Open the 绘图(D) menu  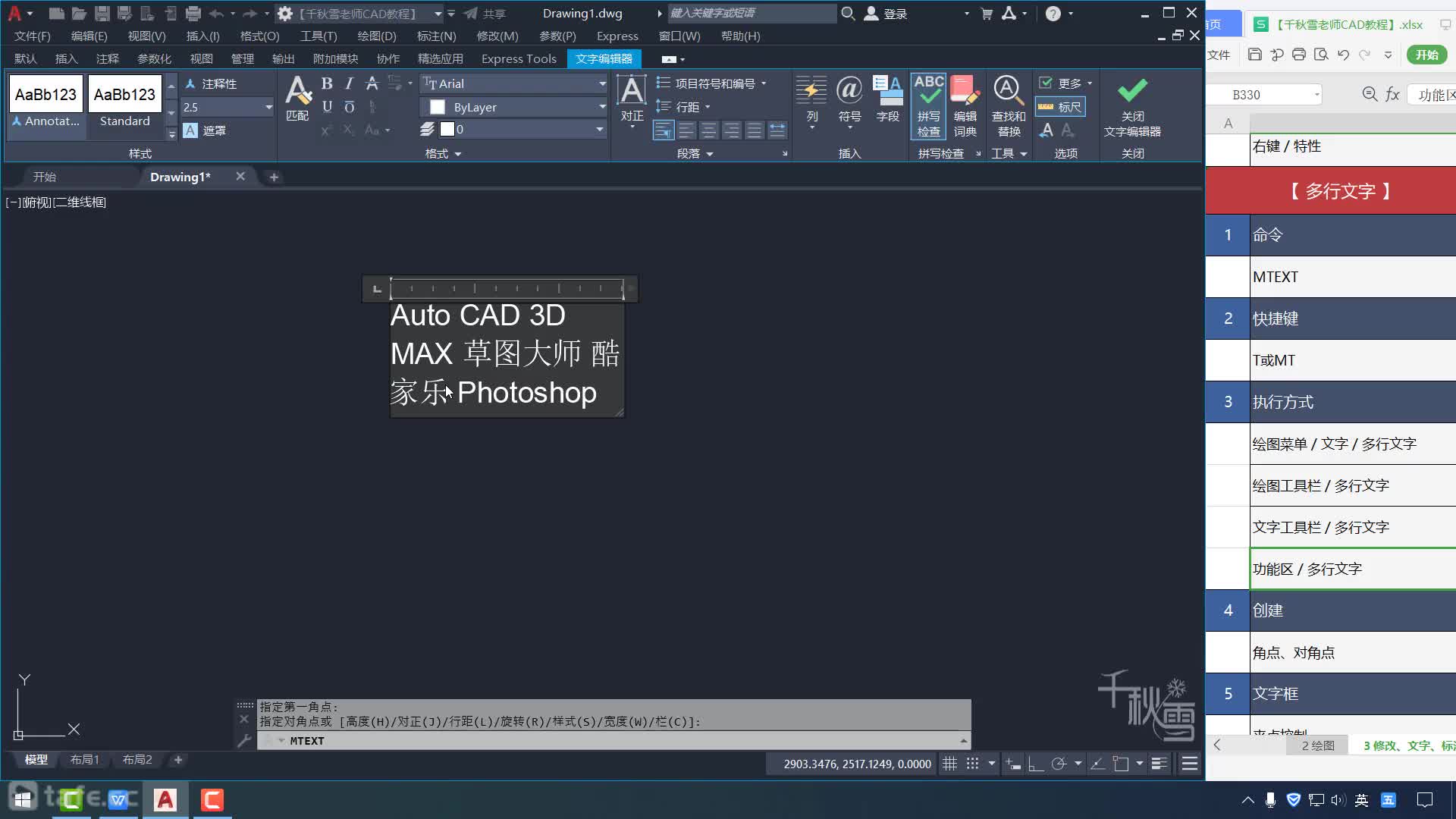coord(377,36)
